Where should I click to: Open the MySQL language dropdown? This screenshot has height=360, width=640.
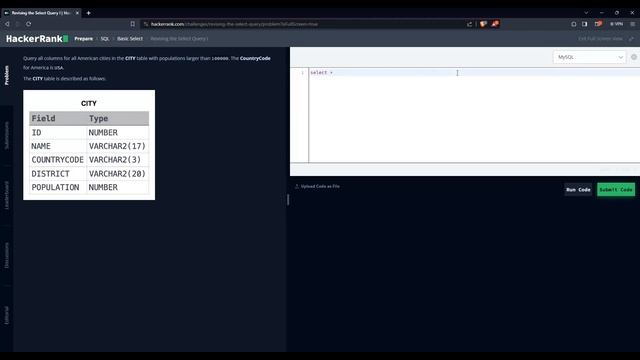click(x=589, y=57)
